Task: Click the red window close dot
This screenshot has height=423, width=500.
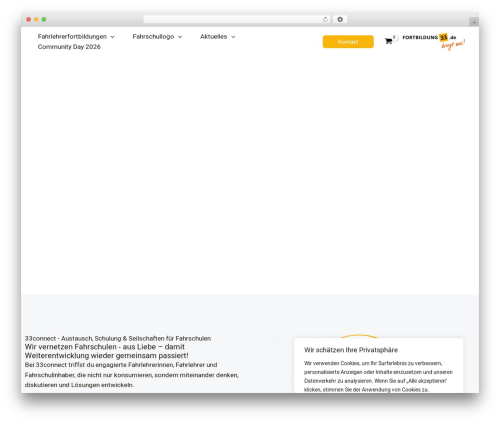Action: tap(29, 20)
